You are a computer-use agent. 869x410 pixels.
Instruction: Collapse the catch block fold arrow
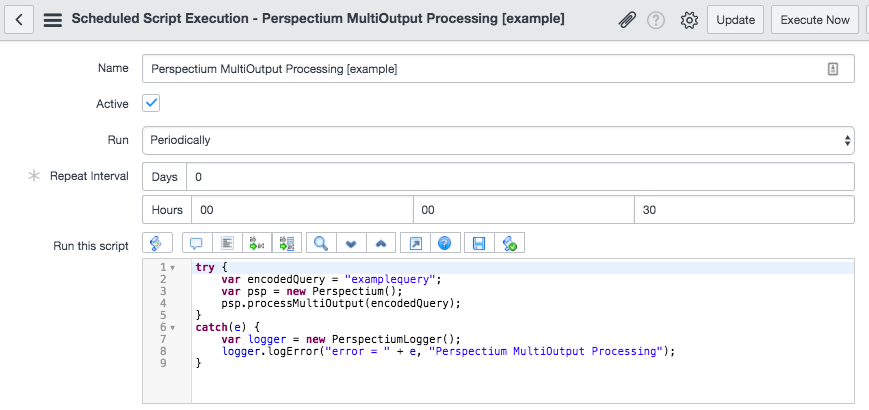coord(172,327)
